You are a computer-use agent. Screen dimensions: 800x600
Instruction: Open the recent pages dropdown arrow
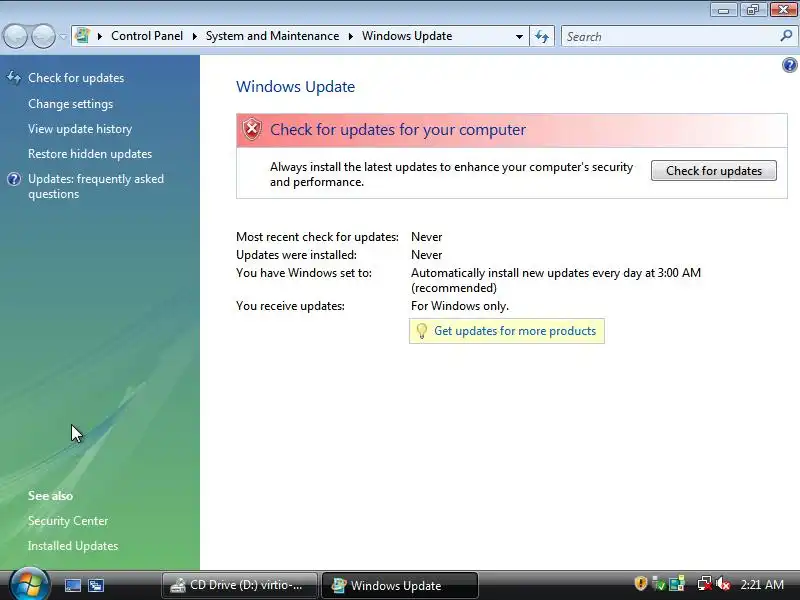[x=63, y=36]
